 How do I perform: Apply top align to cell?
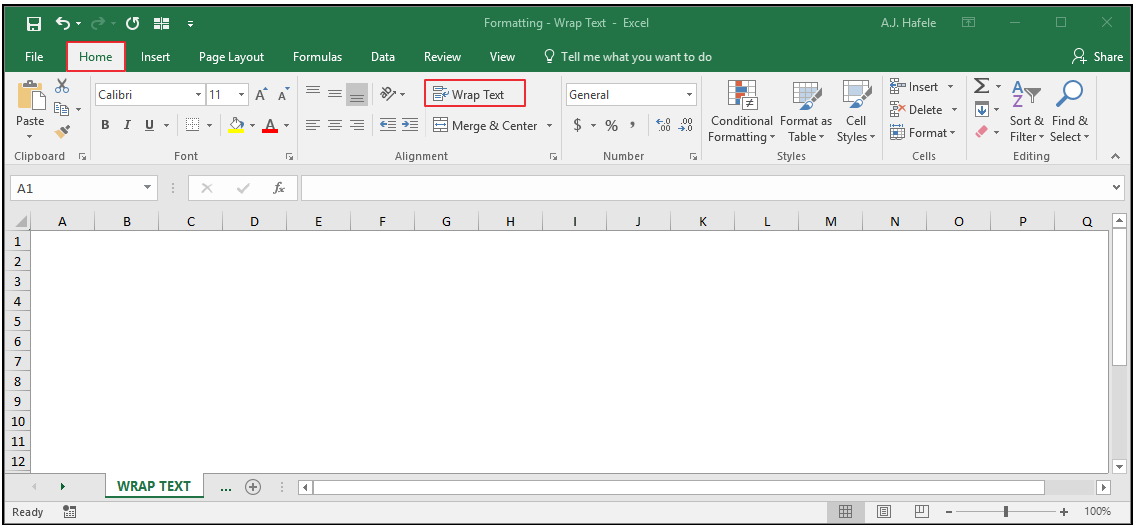pos(313,93)
